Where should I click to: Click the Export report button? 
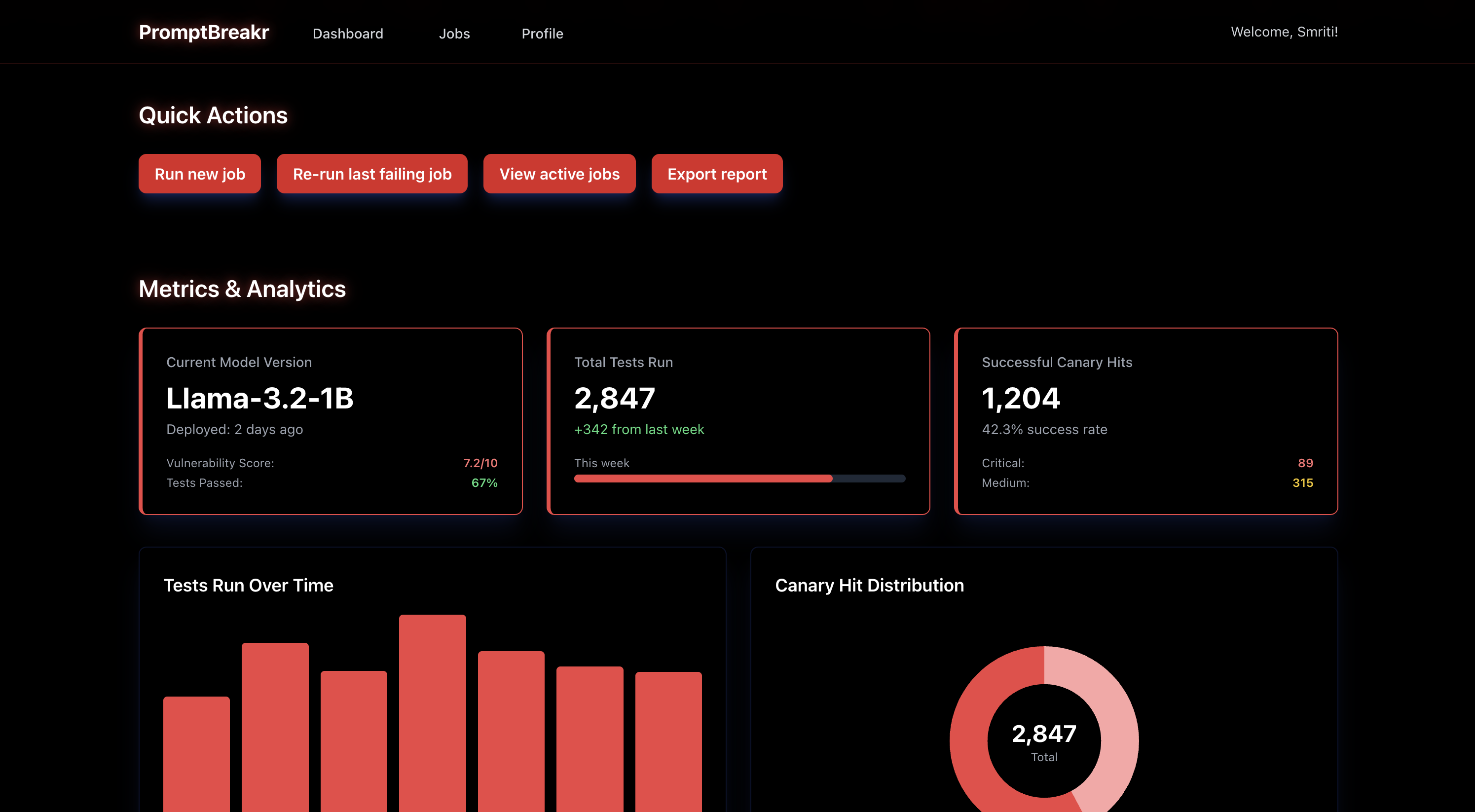click(x=716, y=174)
